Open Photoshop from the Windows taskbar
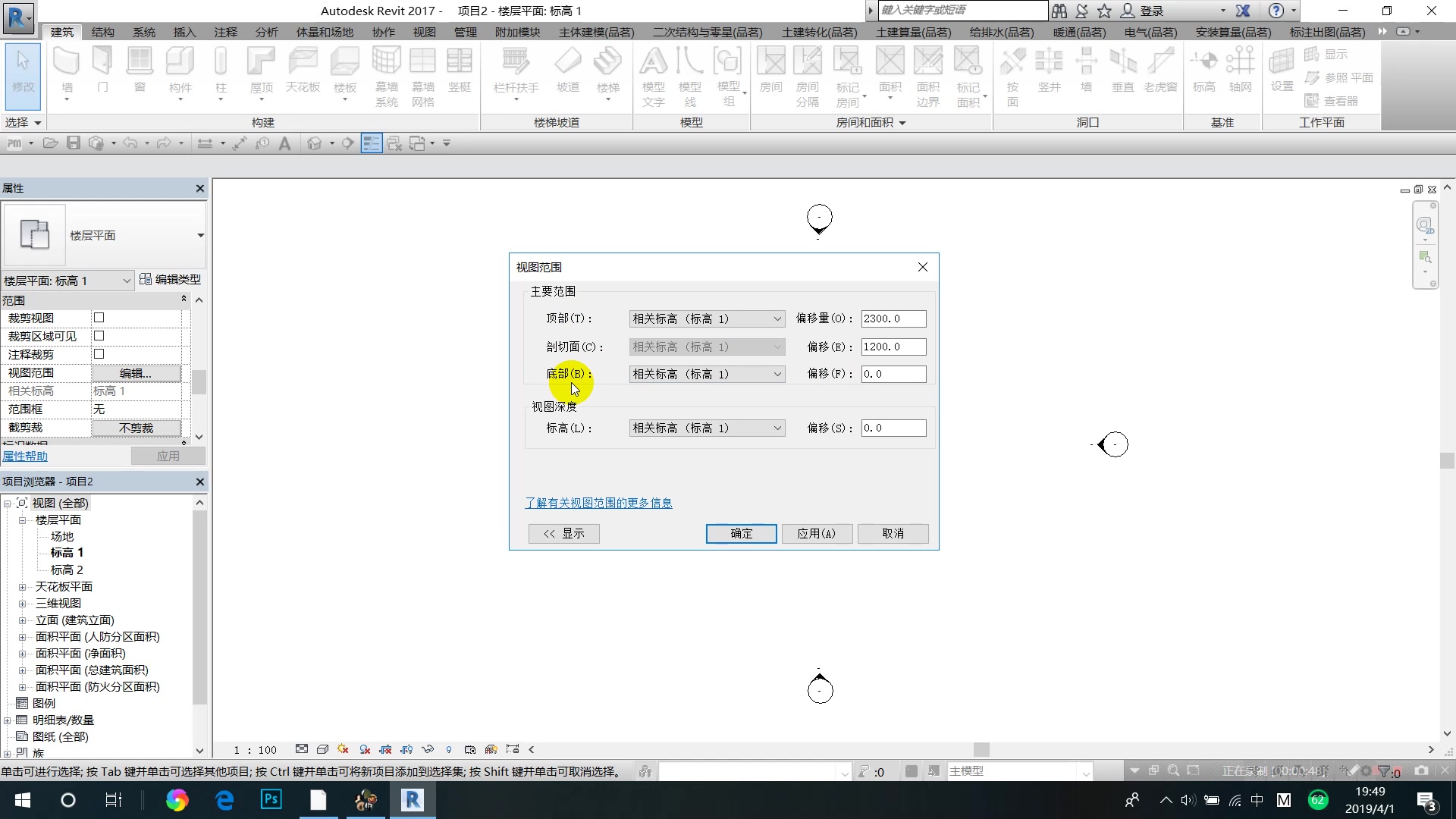This screenshot has height=819, width=1456. [x=271, y=800]
